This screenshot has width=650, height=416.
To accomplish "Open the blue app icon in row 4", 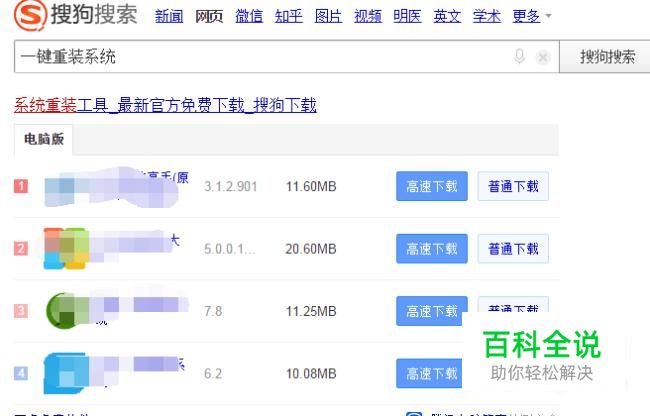I will coord(66,373).
